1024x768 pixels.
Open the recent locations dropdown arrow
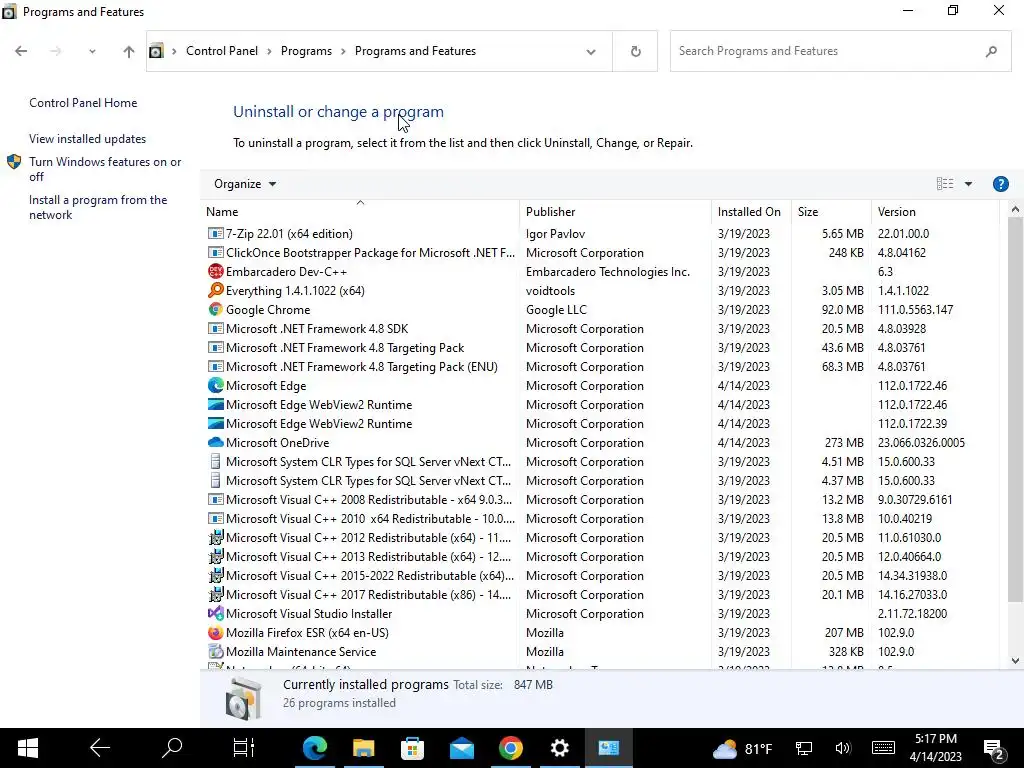click(x=92, y=51)
